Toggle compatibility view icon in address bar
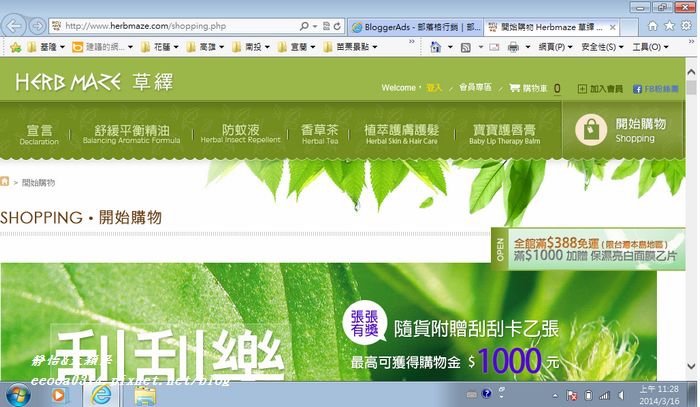This screenshot has width=700, height=407. 326,26
